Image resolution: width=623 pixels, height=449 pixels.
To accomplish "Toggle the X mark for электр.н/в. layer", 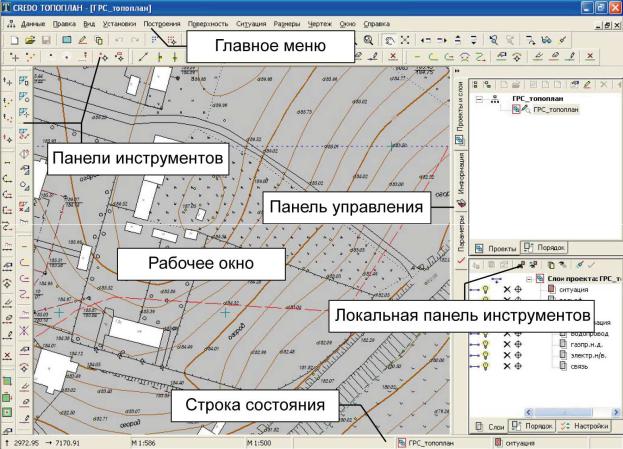I will 507,355.
